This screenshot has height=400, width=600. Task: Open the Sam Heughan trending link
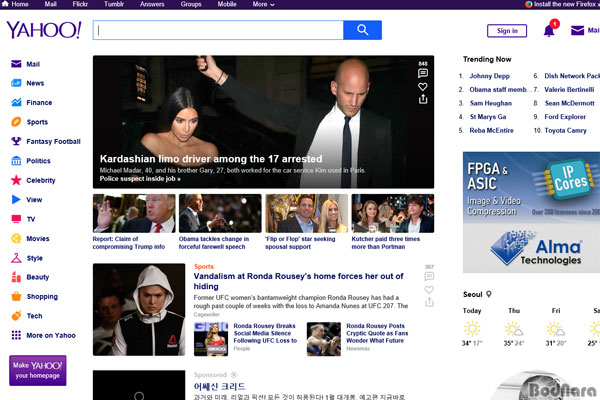[x=491, y=103]
